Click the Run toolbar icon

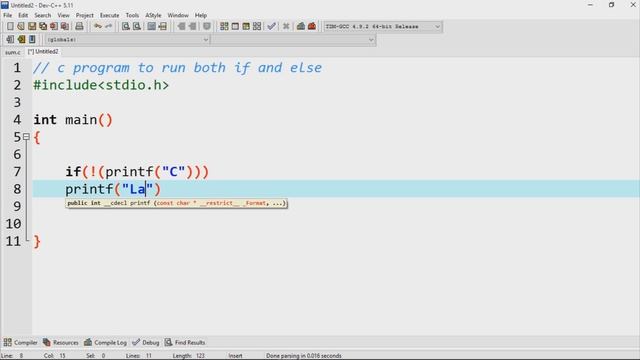235,27
